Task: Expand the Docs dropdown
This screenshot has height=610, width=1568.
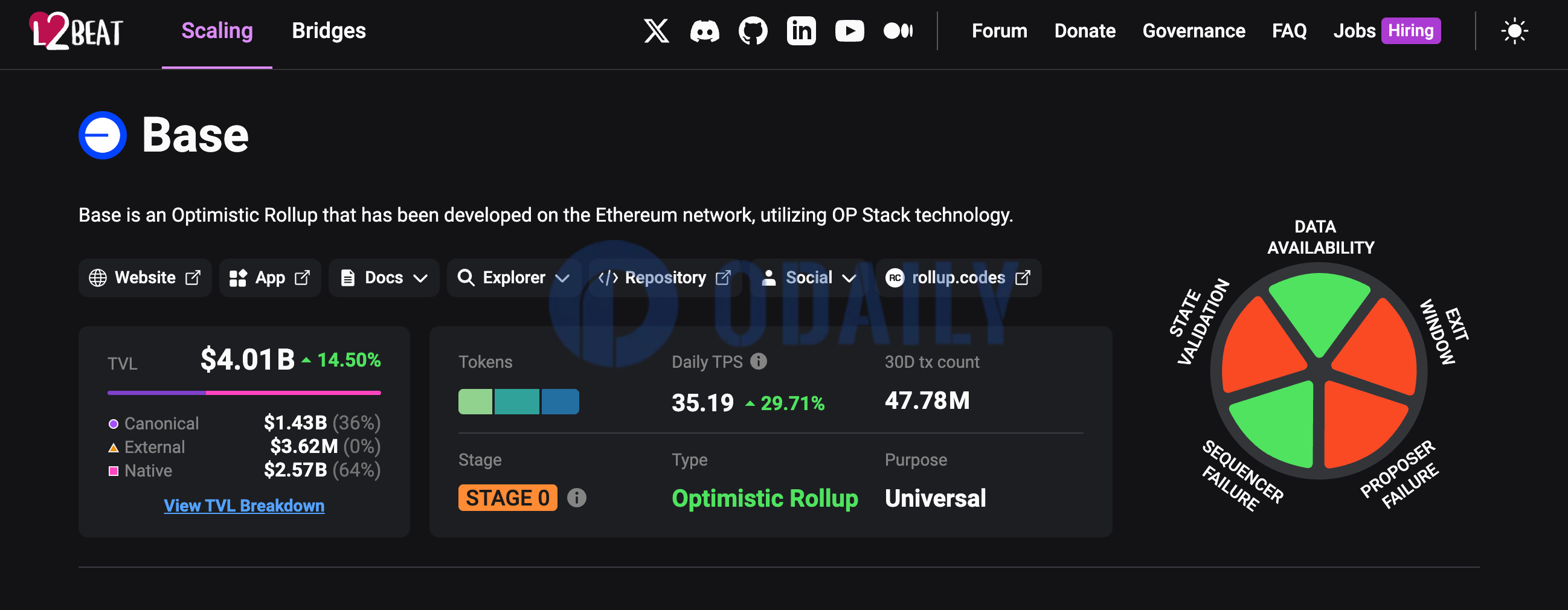Action: point(384,278)
